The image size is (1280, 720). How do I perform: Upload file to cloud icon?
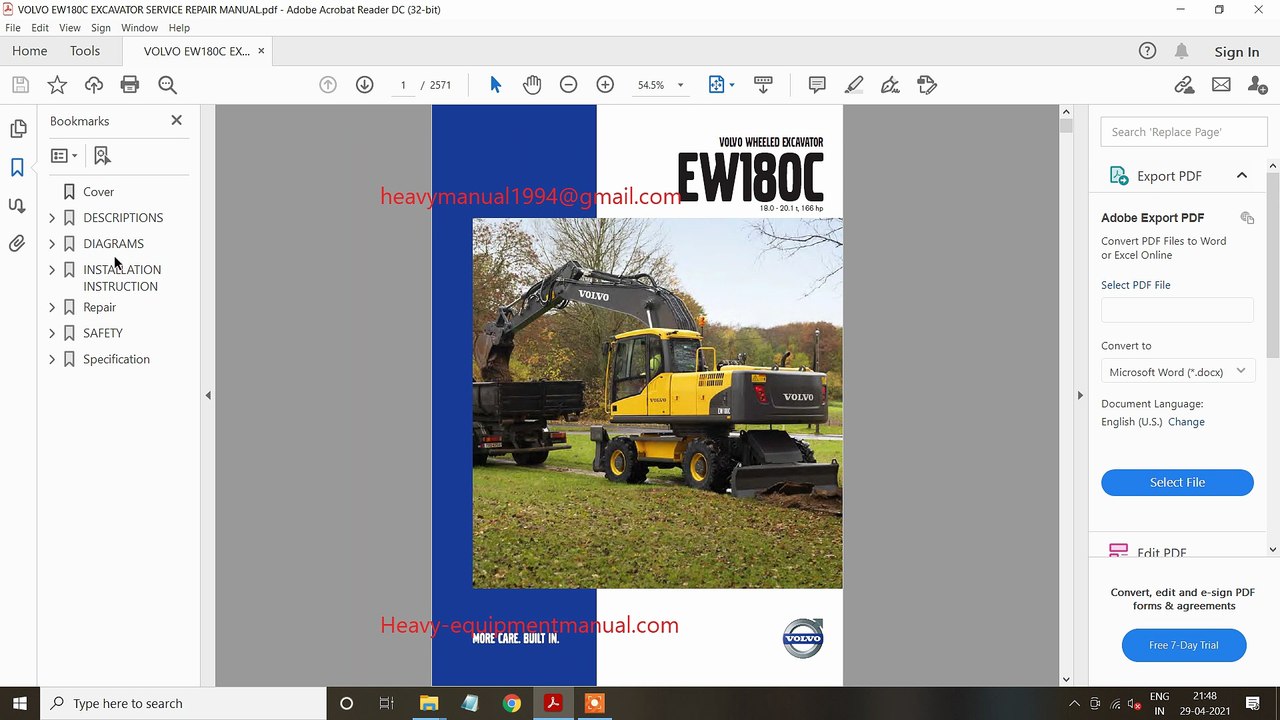tap(94, 85)
